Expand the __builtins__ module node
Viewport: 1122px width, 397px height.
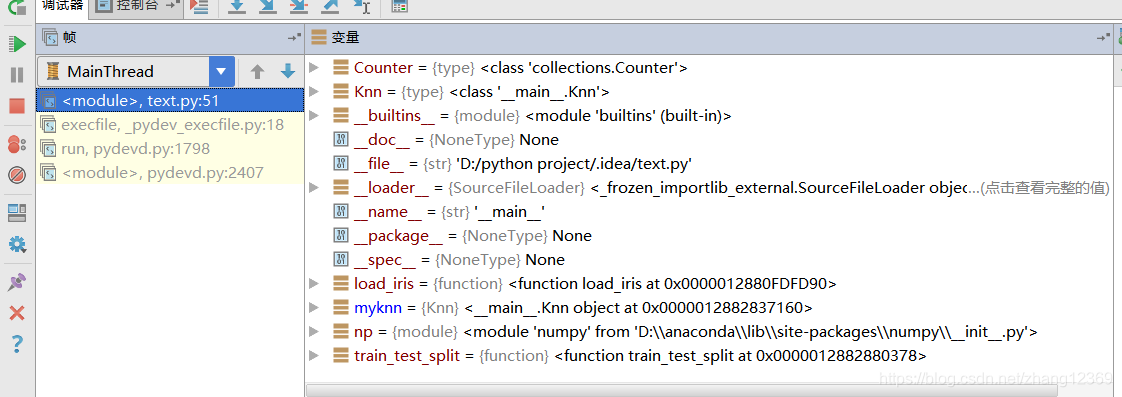pyautogui.click(x=313, y=116)
